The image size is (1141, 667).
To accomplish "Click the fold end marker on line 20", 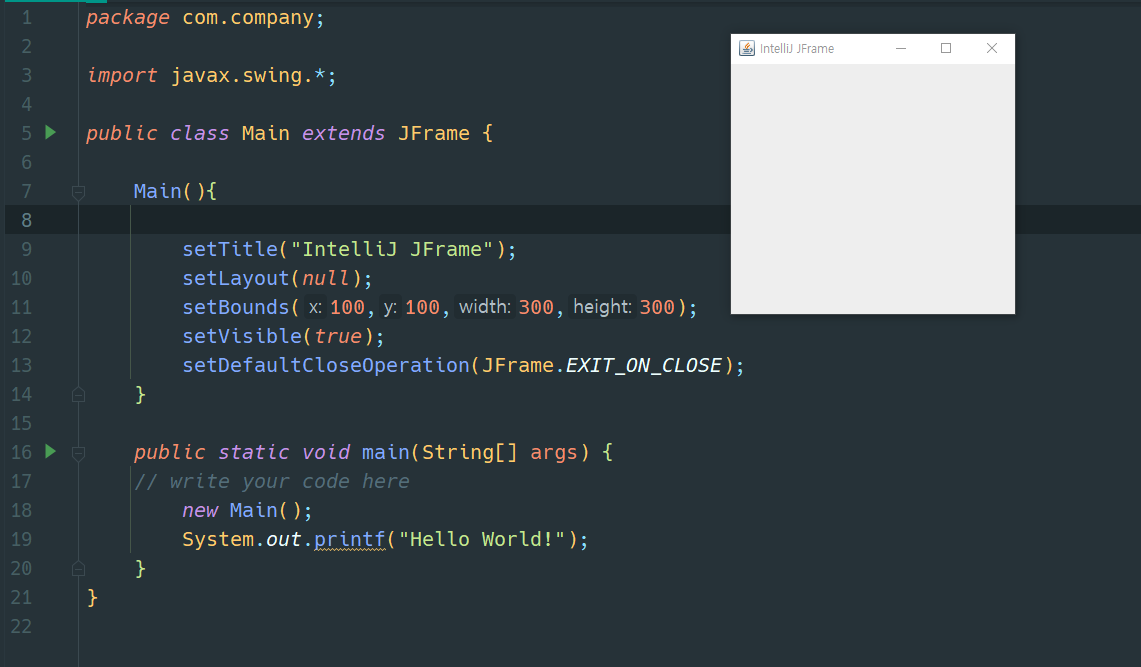I will (79, 569).
